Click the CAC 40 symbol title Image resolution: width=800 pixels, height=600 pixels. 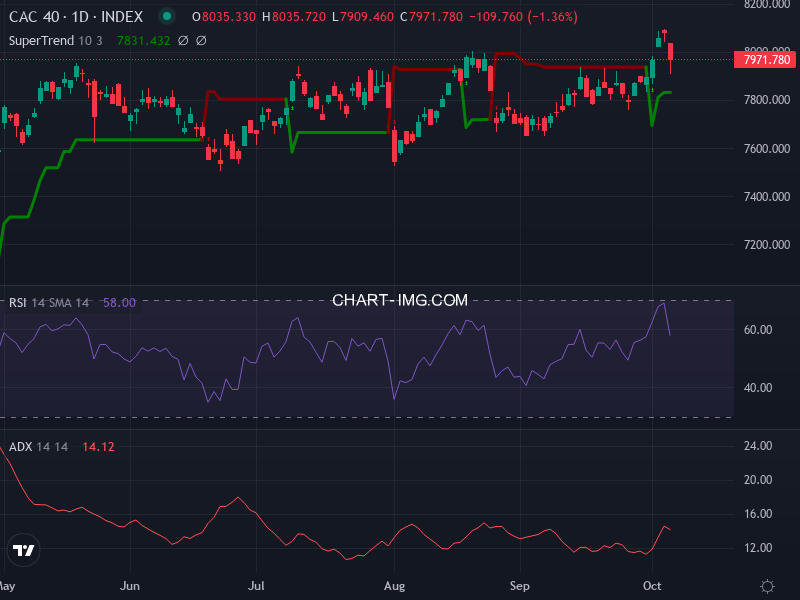[76, 17]
